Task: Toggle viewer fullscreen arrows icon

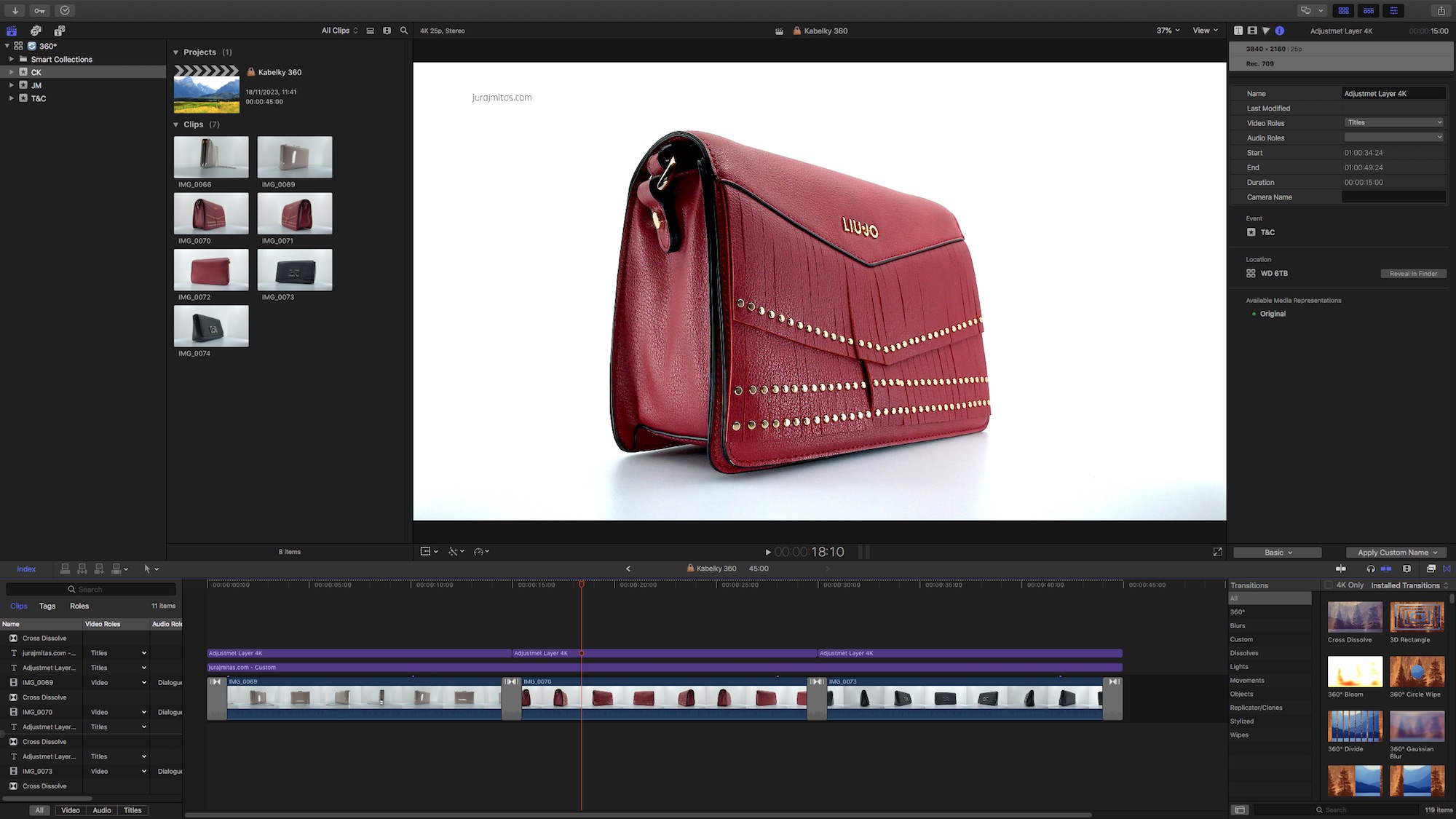Action: (1217, 552)
